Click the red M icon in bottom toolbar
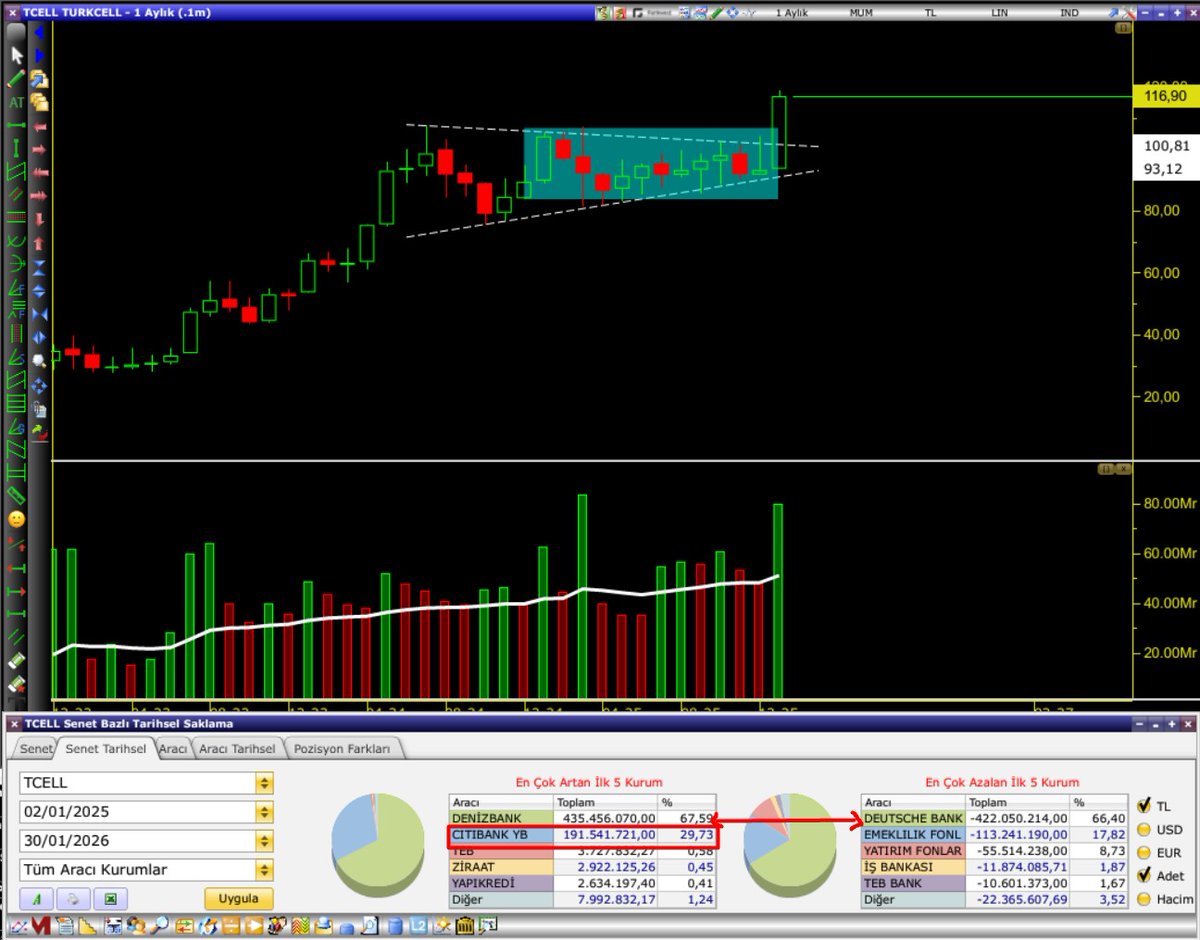The height and width of the screenshot is (940, 1200). click(x=41, y=927)
